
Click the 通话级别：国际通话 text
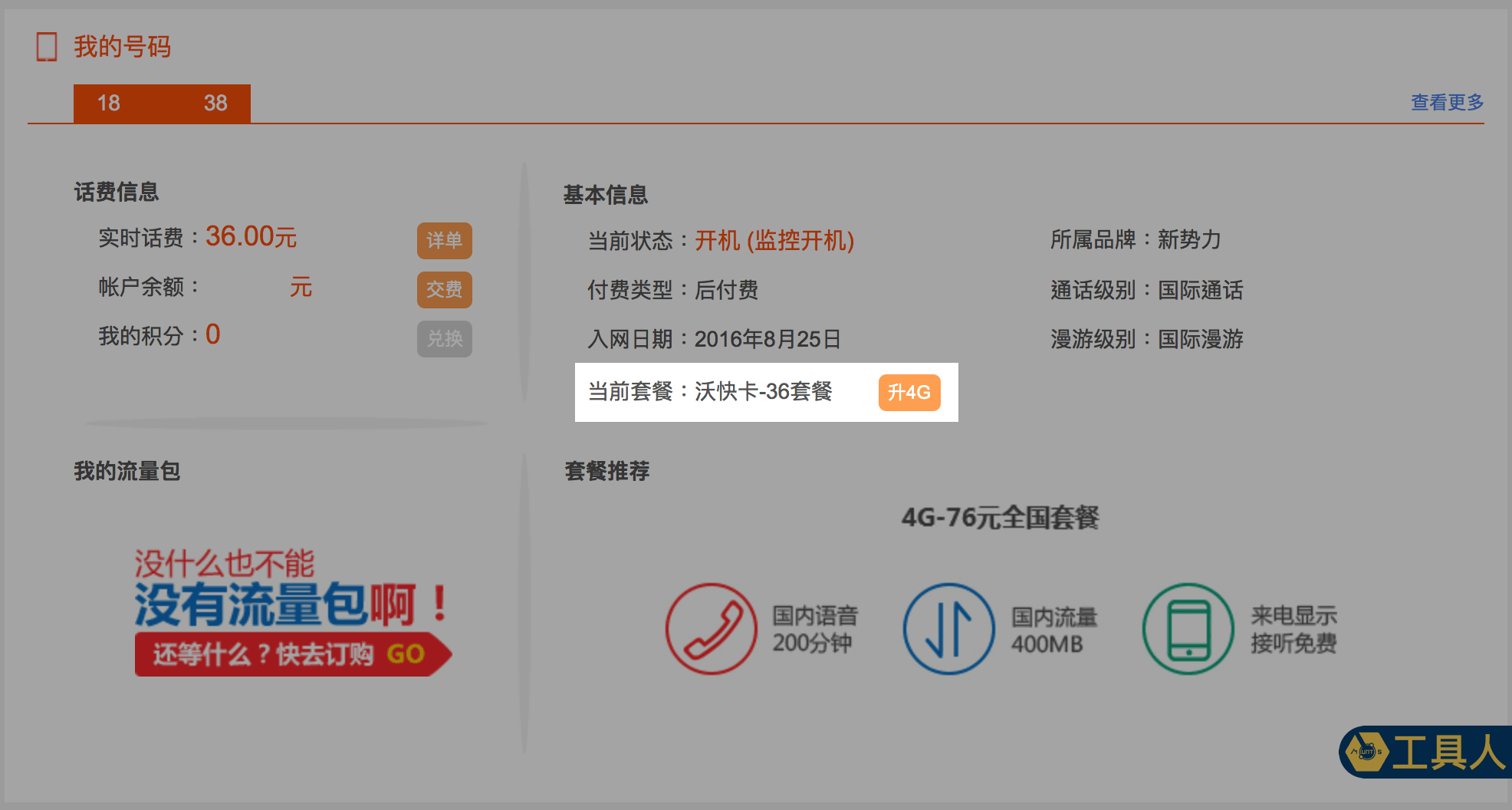[x=1147, y=290]
